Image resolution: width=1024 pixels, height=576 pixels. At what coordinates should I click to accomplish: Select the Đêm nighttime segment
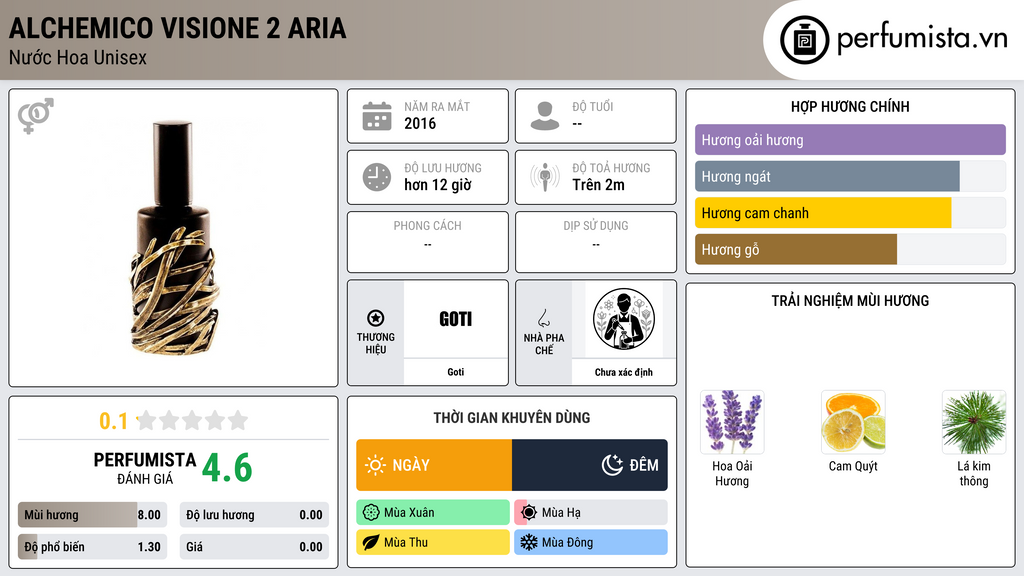click(590, 465)
